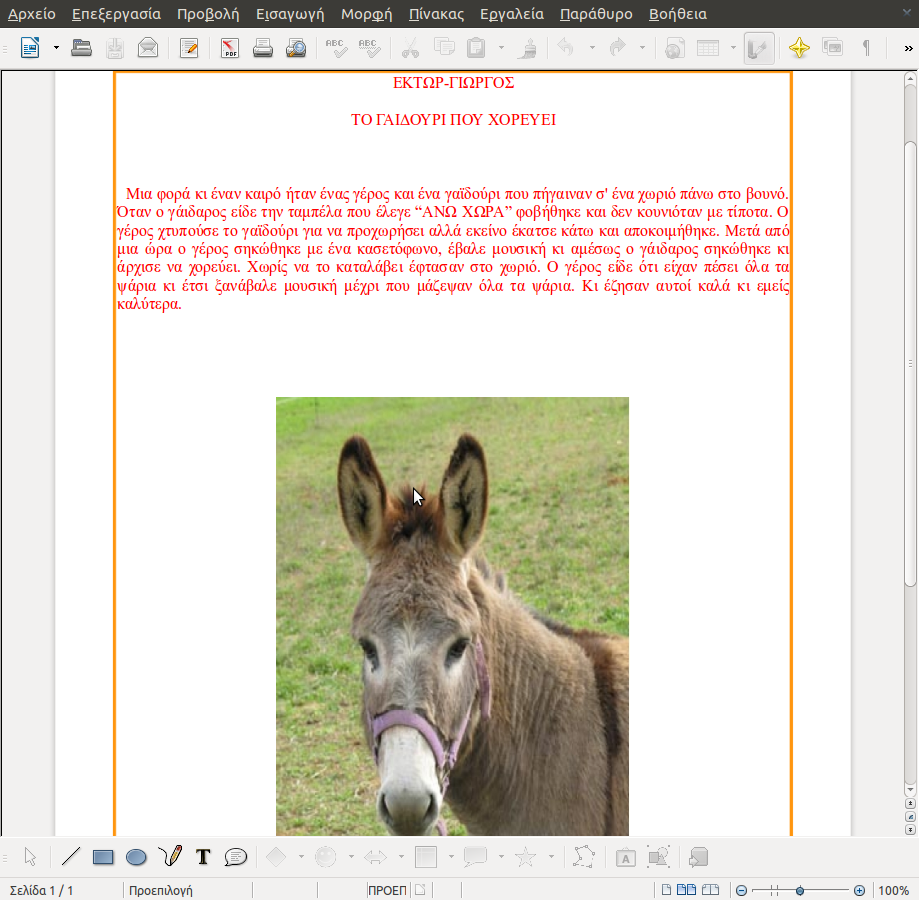Click the Cut scissors icon
Viewport: 919px width, 900px height.
point(410,47)
